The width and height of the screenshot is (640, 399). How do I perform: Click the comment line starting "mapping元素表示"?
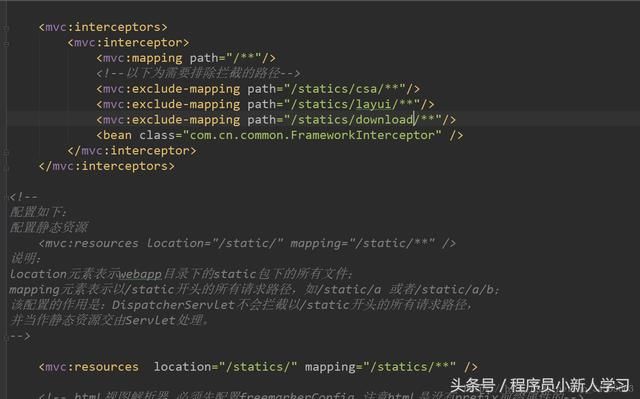point(254,290)
